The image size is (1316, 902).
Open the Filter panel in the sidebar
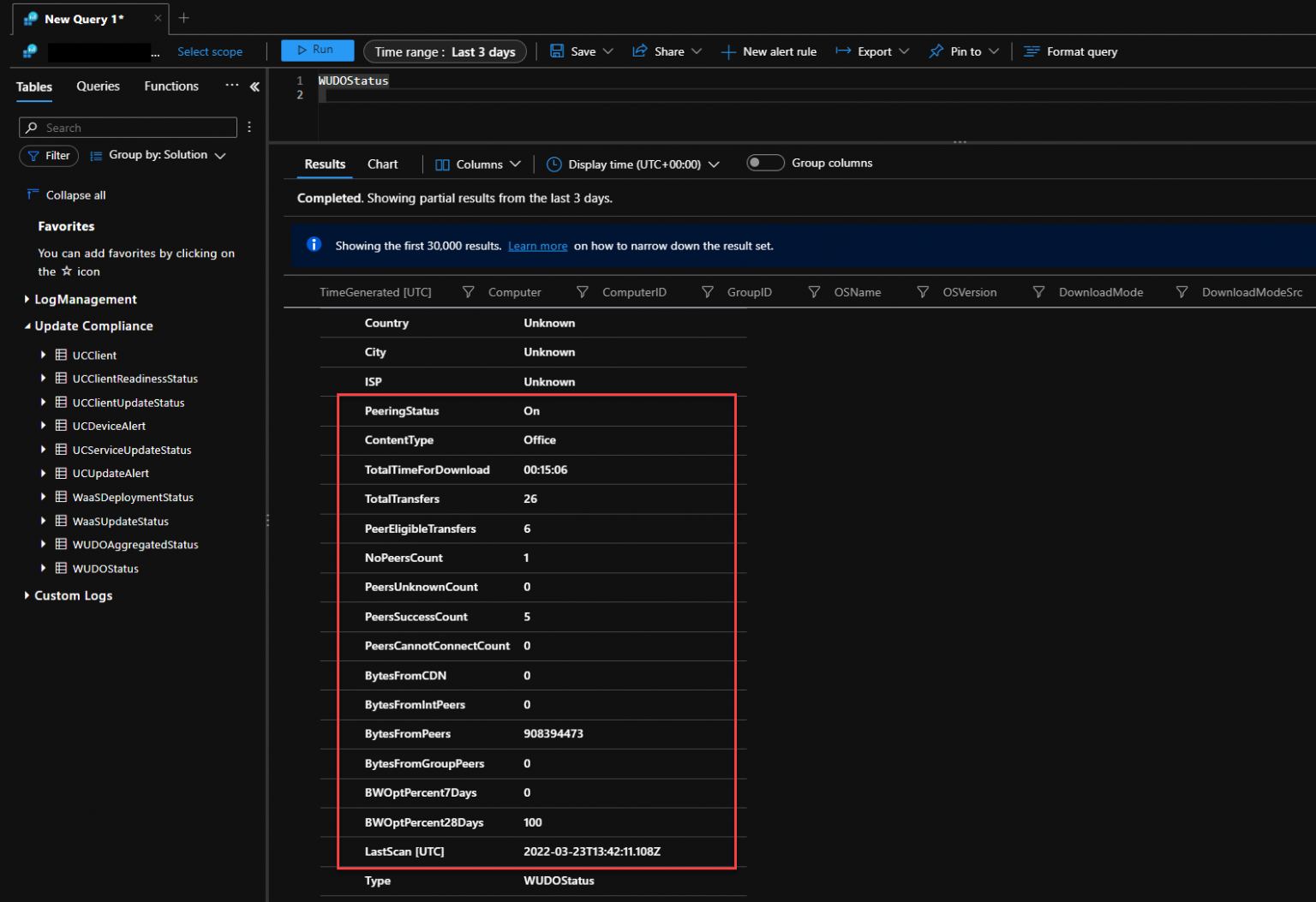[48, 155]
